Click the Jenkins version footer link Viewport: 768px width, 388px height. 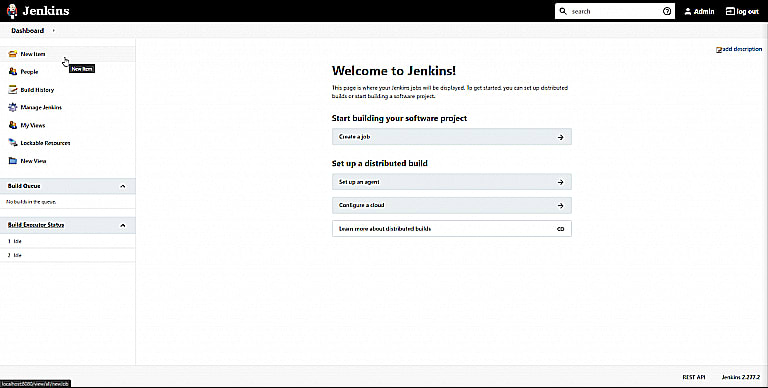(x=741, y=377)
